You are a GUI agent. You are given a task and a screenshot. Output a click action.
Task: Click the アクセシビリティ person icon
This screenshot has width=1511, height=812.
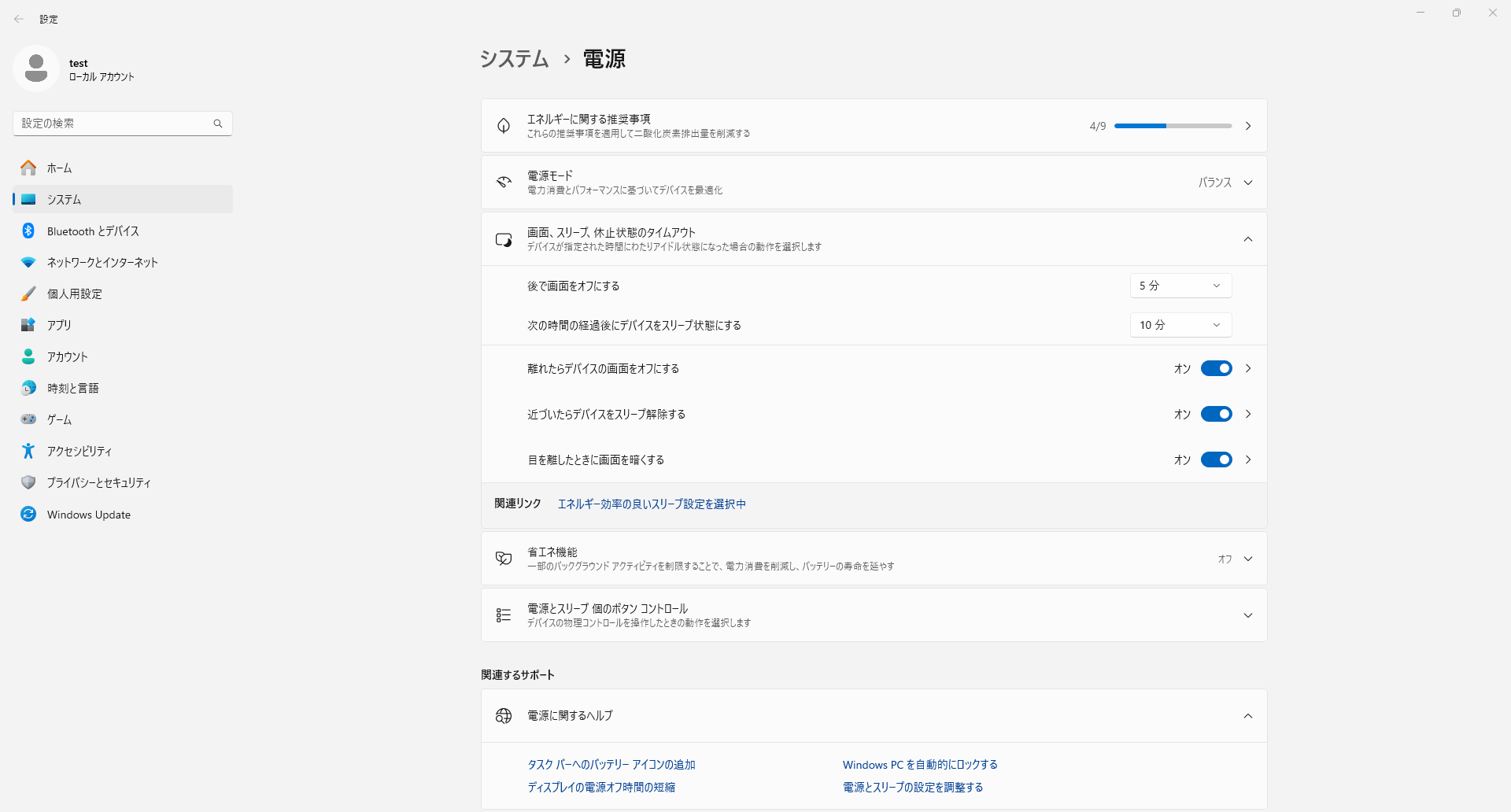tap(28, 451)
